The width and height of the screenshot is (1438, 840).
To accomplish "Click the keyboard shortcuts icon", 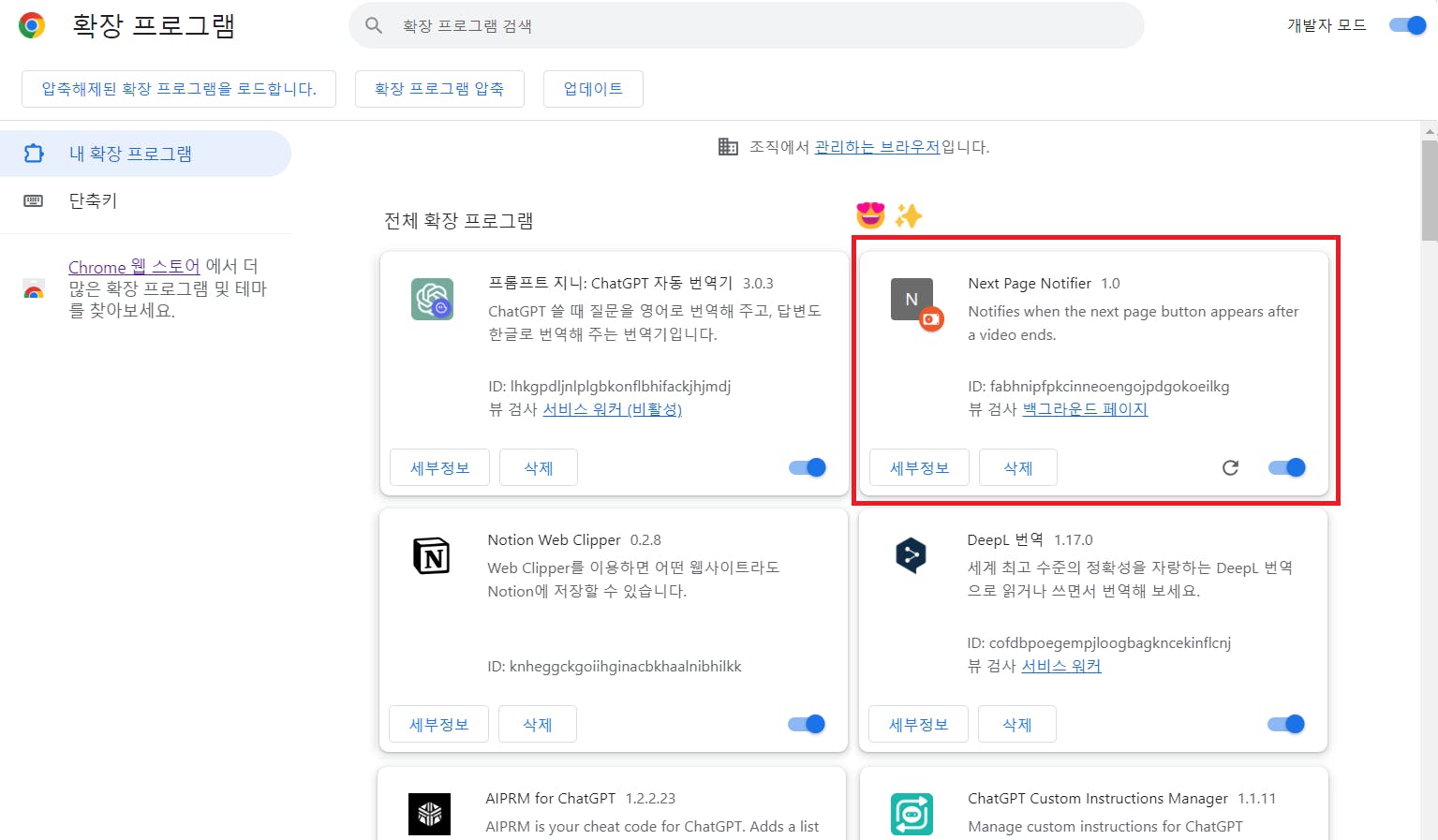I will coord(34,200).
